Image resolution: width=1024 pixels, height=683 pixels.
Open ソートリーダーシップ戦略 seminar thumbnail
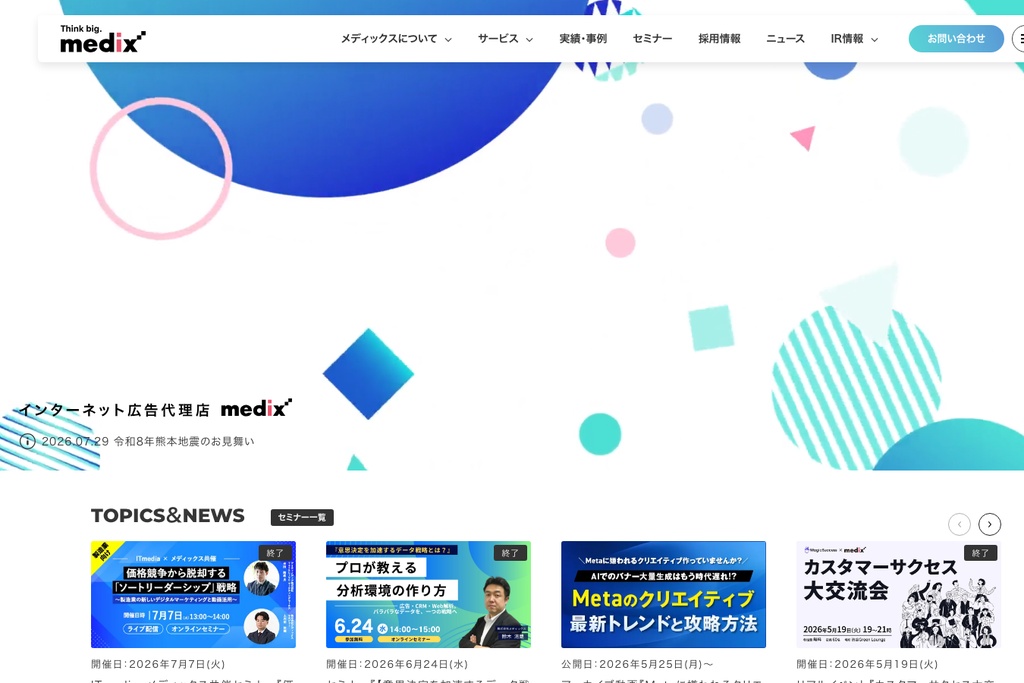(193, 594)
